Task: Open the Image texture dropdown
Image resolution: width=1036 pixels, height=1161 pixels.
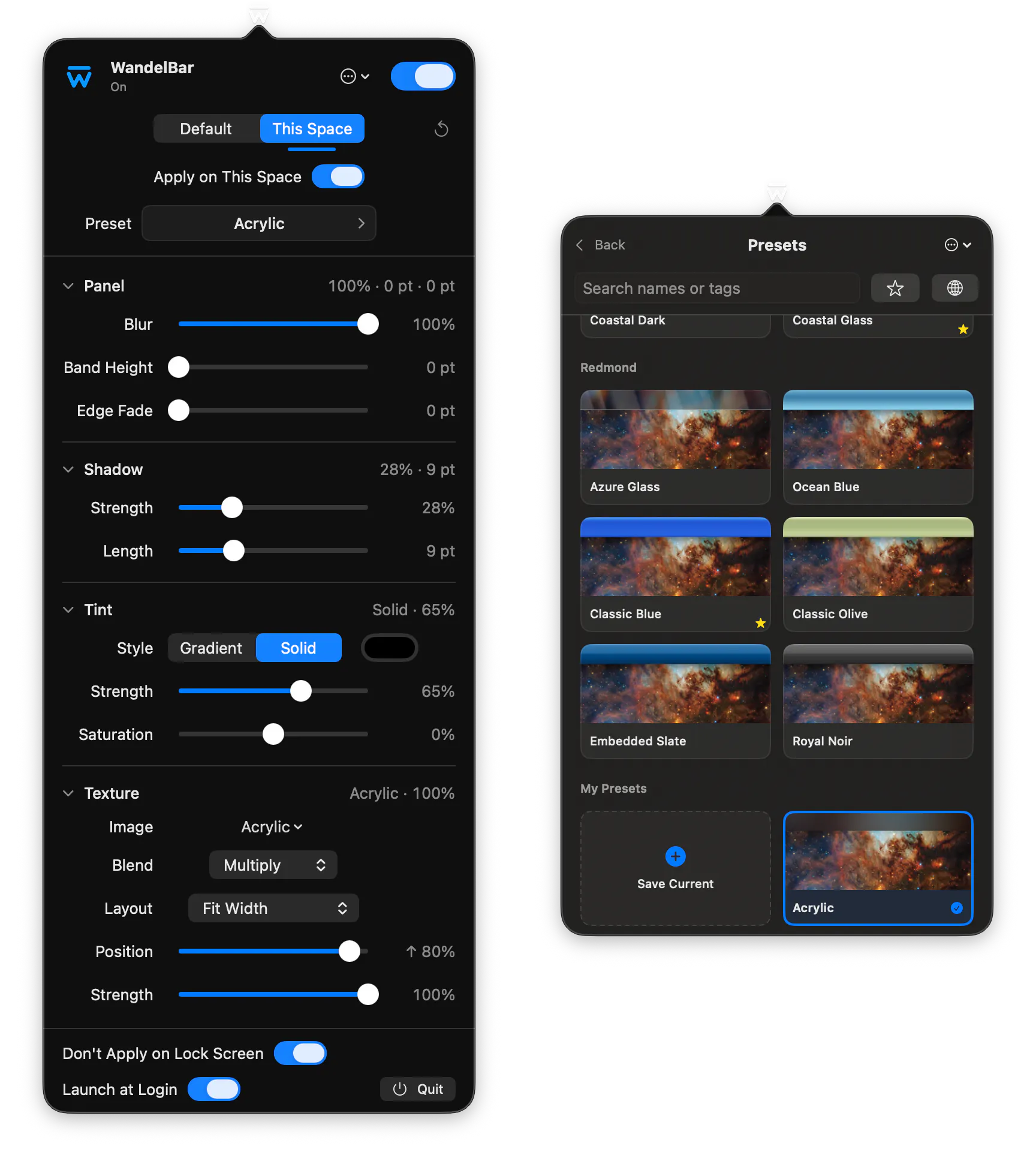Action: (272, 827)
